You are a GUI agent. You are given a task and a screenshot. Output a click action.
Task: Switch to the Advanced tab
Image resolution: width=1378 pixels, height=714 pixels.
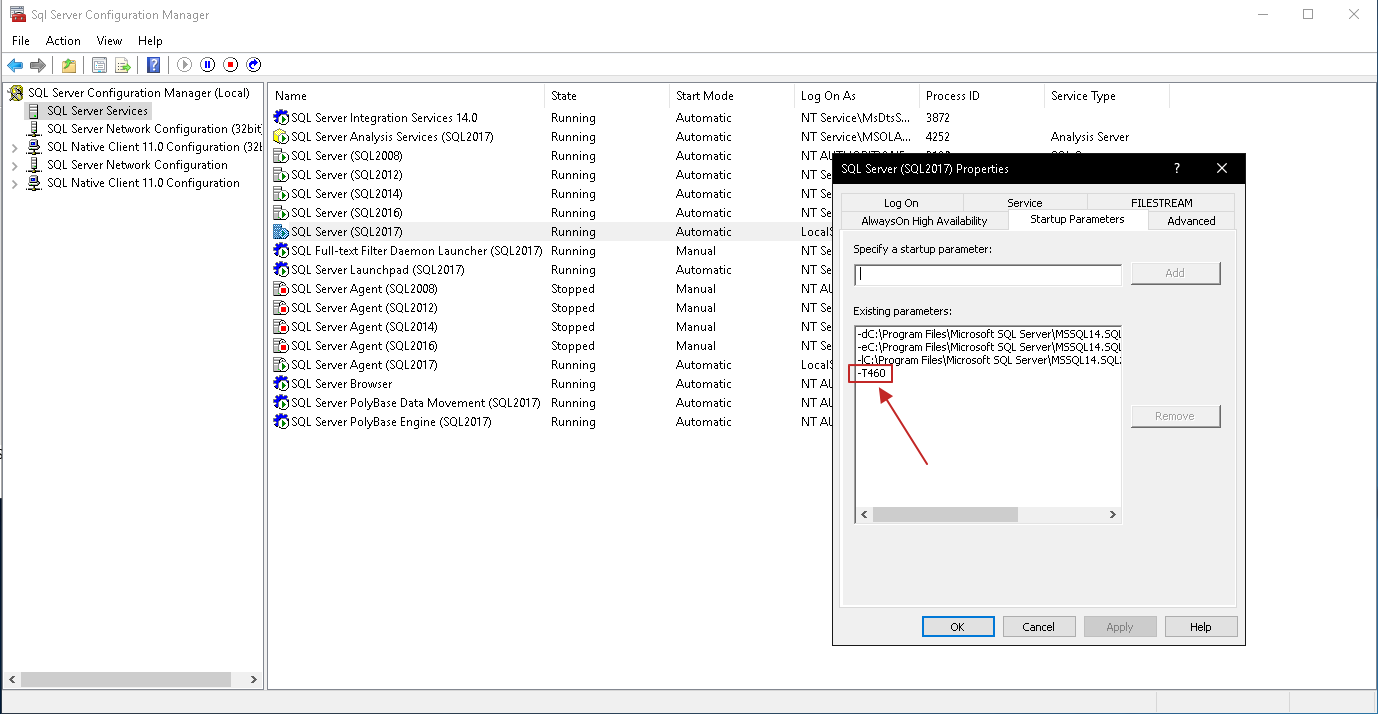pyautogui.click(x=1191, y=221)
